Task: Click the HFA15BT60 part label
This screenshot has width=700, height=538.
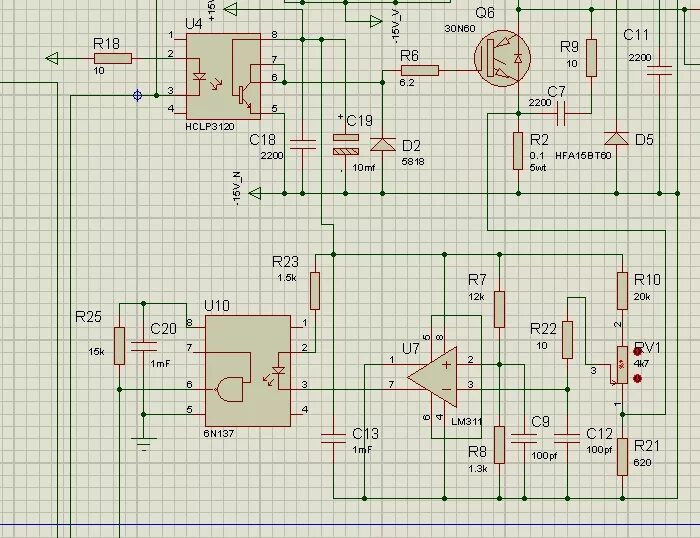Action: [583, 155]
